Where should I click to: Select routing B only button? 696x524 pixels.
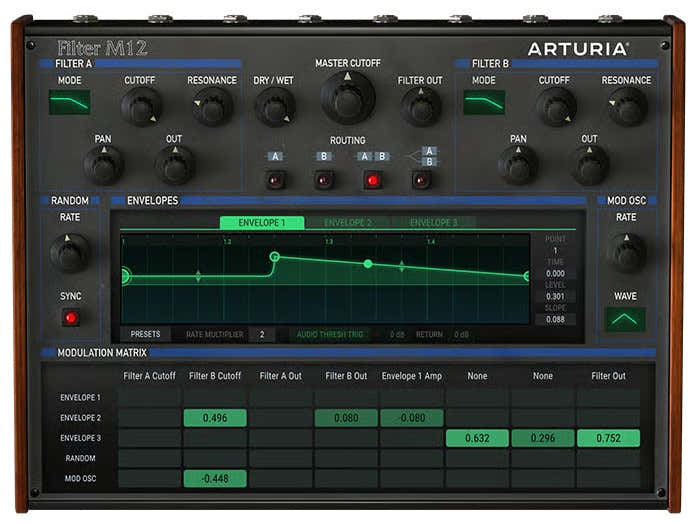(x=324, y=181)
